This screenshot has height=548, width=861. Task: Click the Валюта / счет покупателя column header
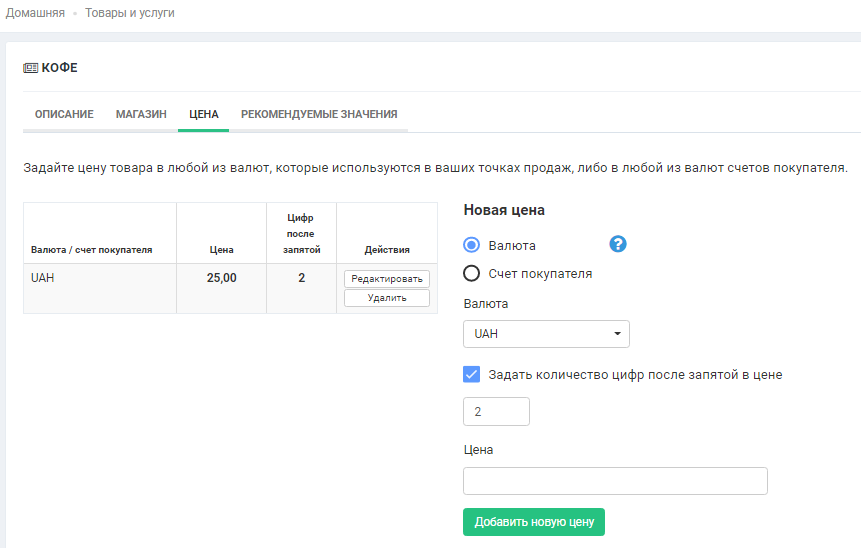92,250
